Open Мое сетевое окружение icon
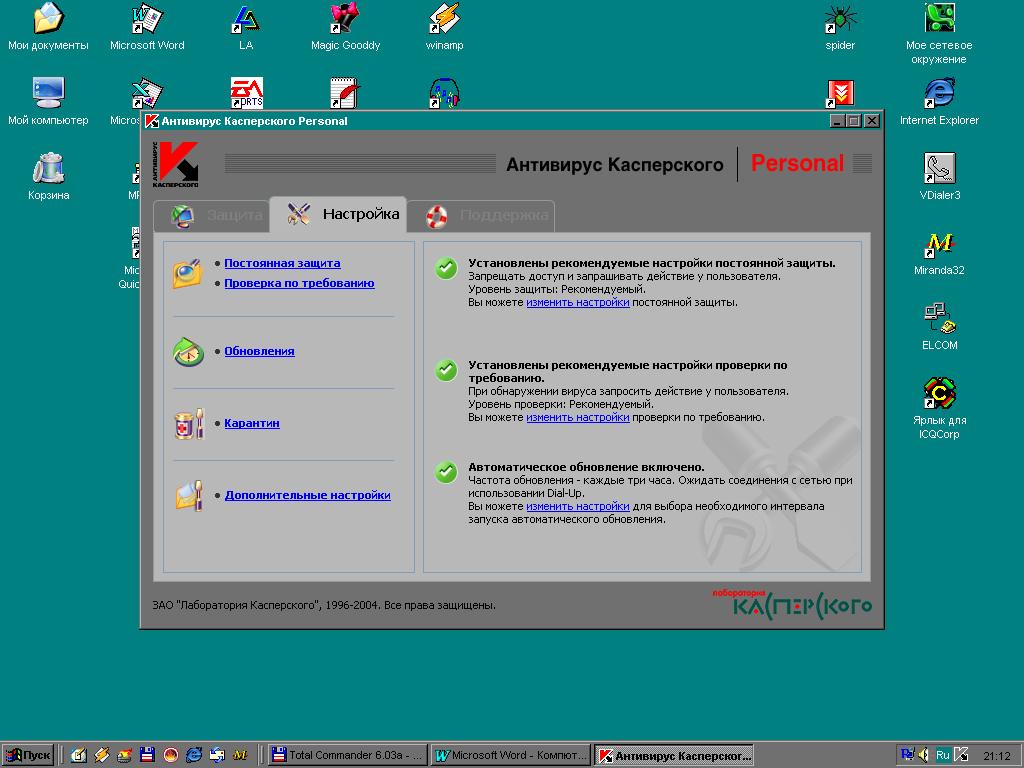Image resolution: width=1024 pixels, height=768 pixels. click(x=939, y=33)
